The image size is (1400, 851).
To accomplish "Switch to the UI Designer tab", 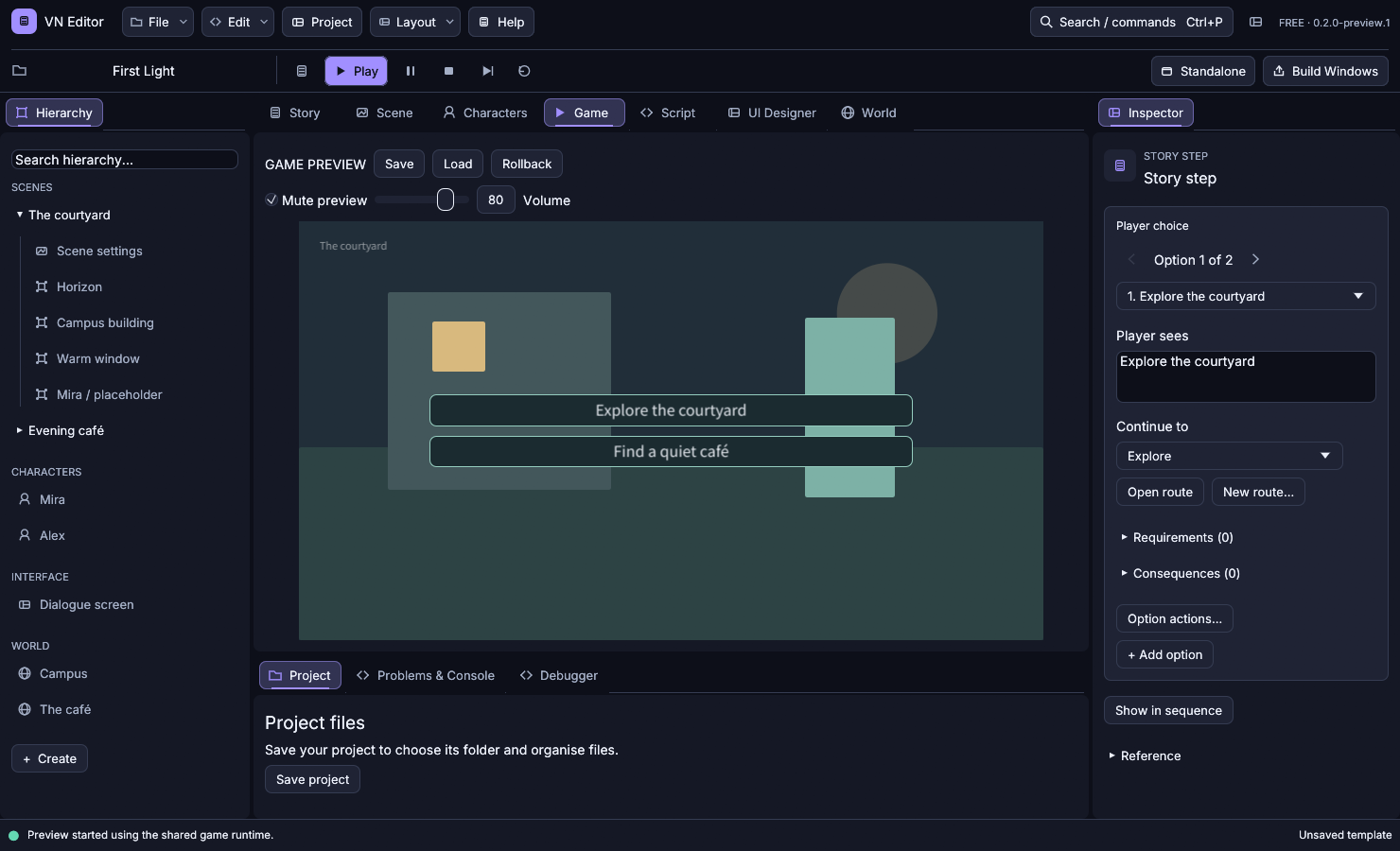I will [772, 113].
